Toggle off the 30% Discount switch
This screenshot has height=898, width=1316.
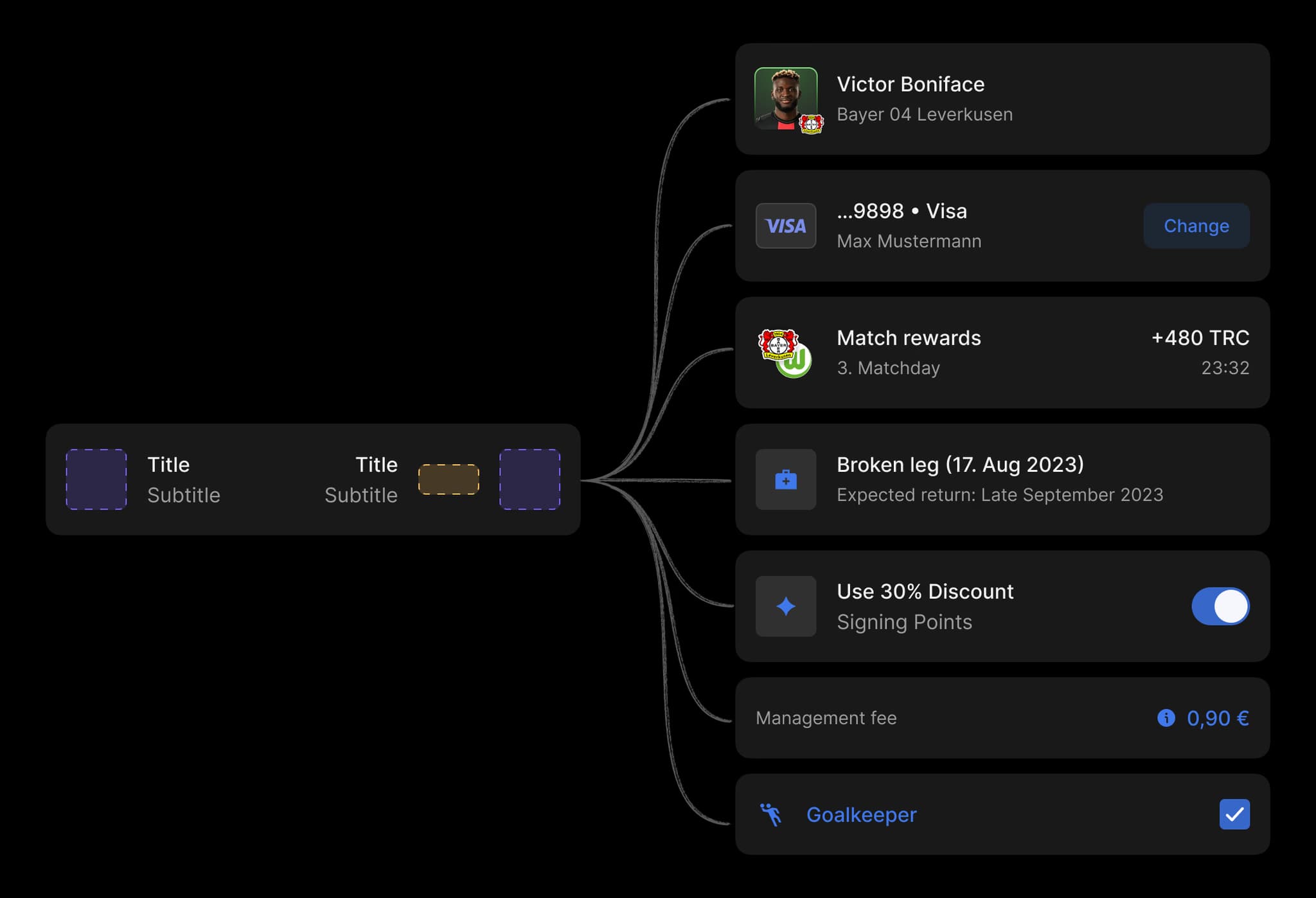1220,606
